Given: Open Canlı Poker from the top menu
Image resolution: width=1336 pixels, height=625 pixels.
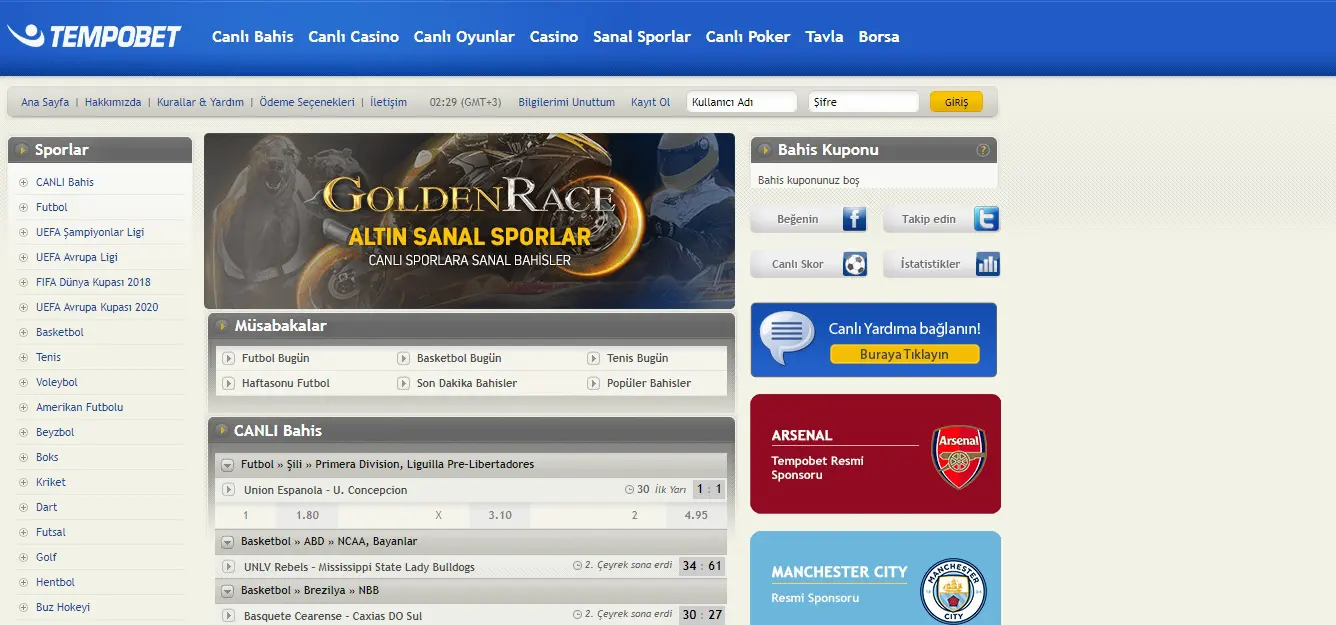Looking at the screenshot, I should tap(748, 37).
